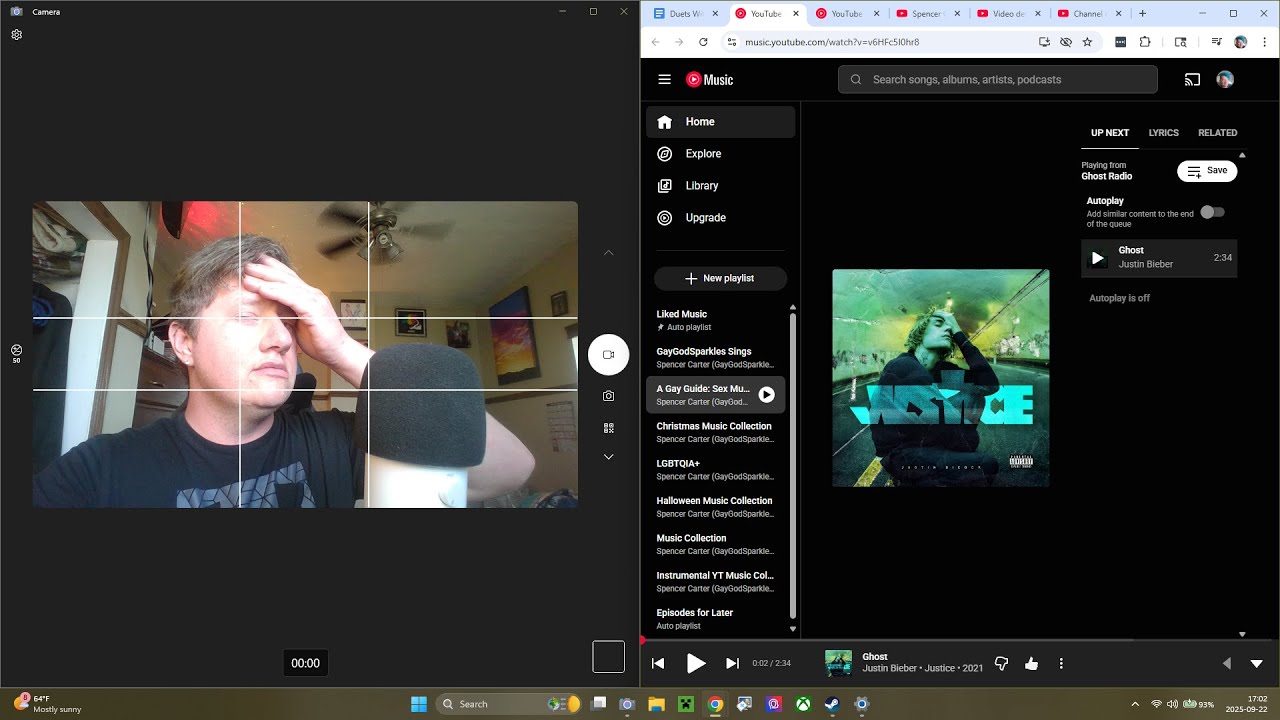Save the queue with Save button
The height and width of the screenshot is (720, 1280).
point(1207,171)
